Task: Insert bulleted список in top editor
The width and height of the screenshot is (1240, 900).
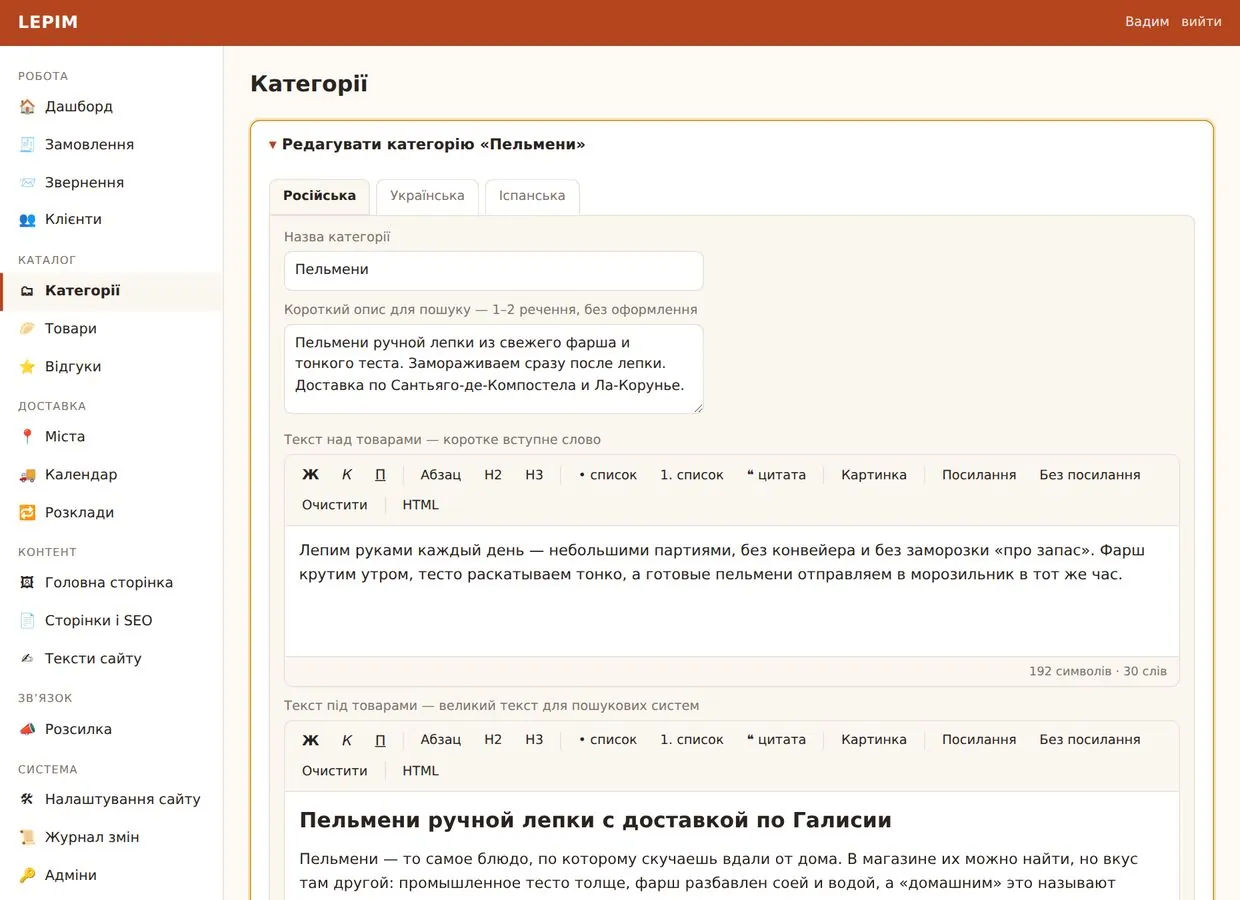Action: pyautogui.click(x=608, y=475)
